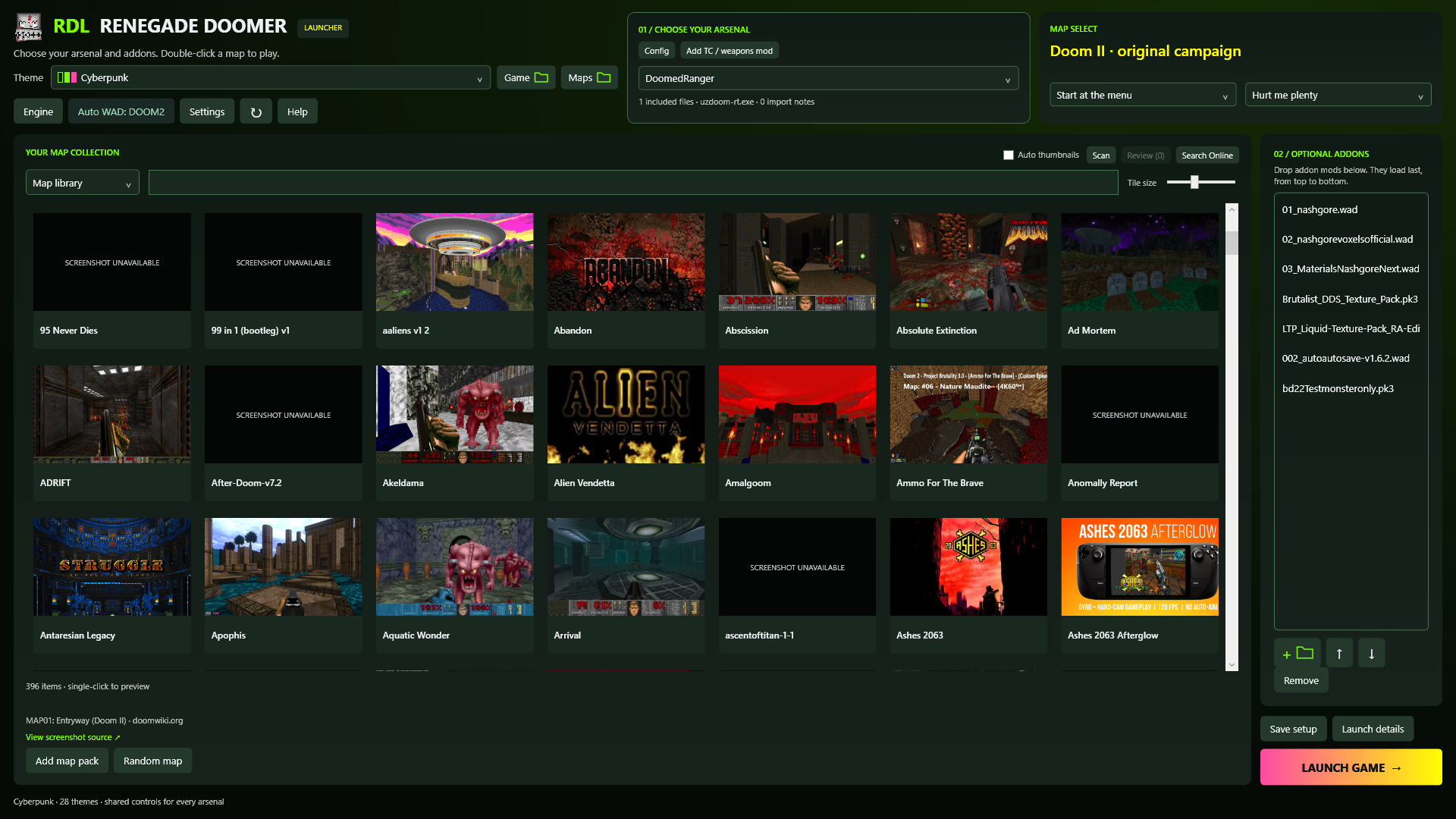Click the map list vertical scrollbar
The height and width of the screenshot is (819, 1456).
pyautogui.click(x=1232, y=437)
